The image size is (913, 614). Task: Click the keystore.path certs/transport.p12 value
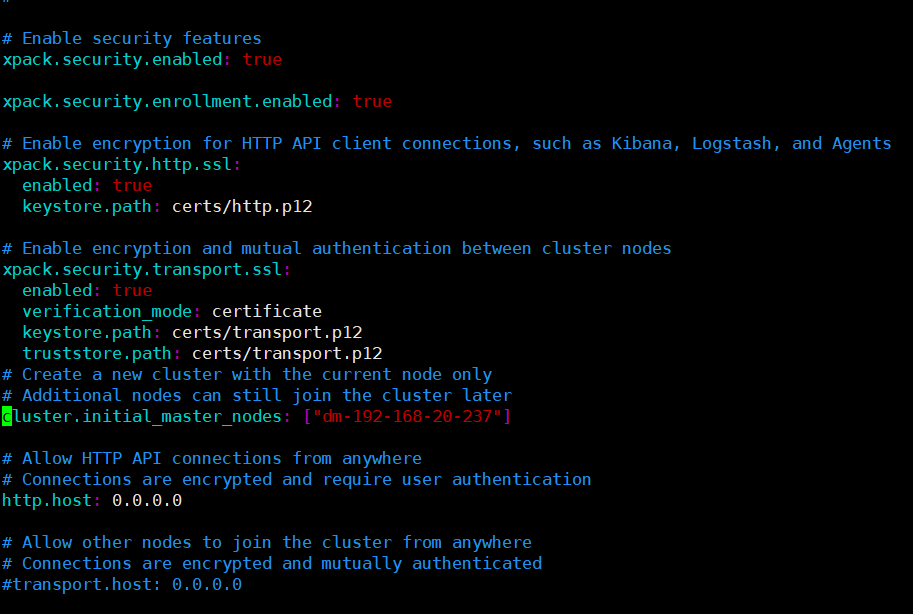267,333
